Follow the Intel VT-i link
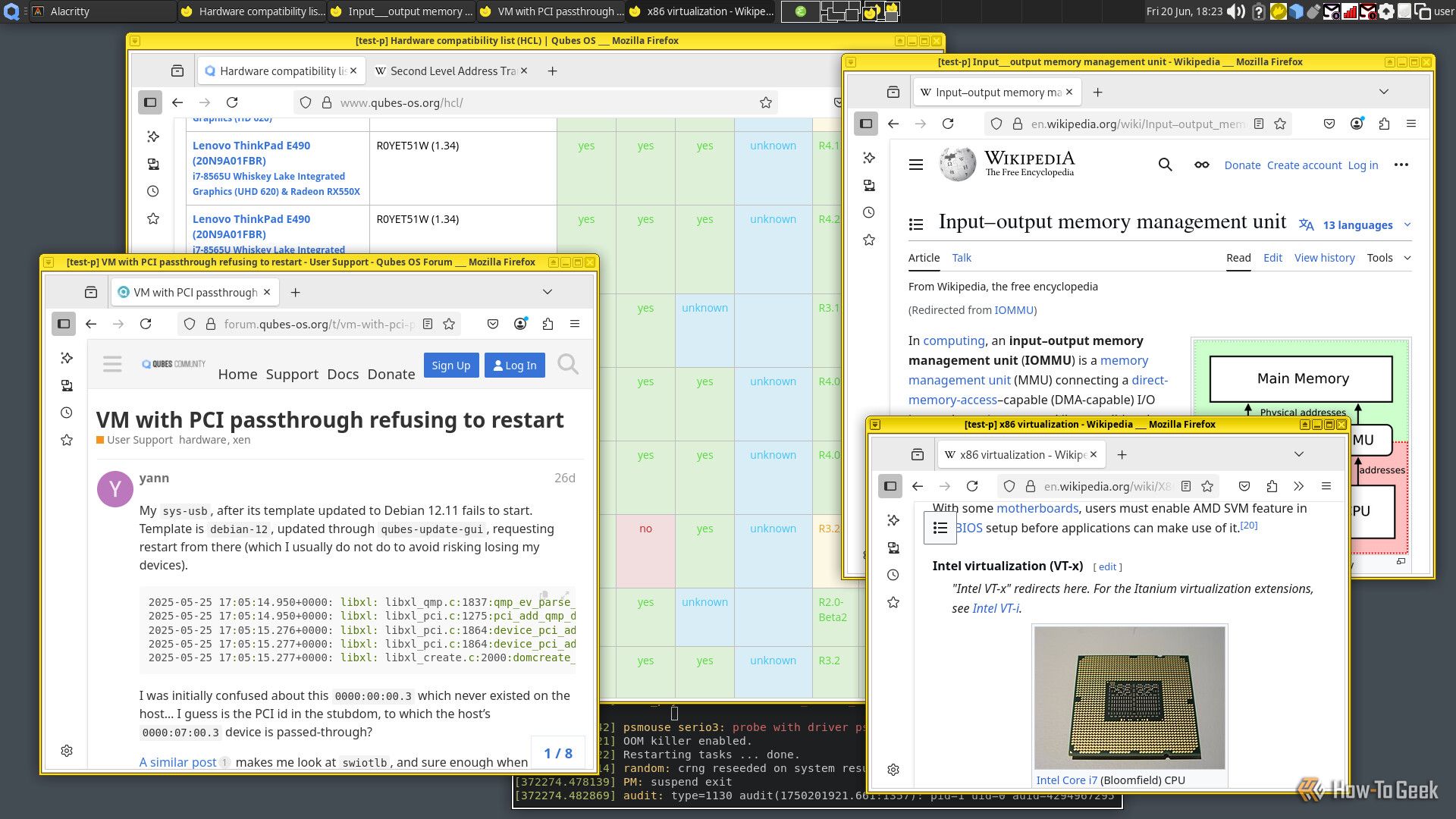 [x=996, y=608]
